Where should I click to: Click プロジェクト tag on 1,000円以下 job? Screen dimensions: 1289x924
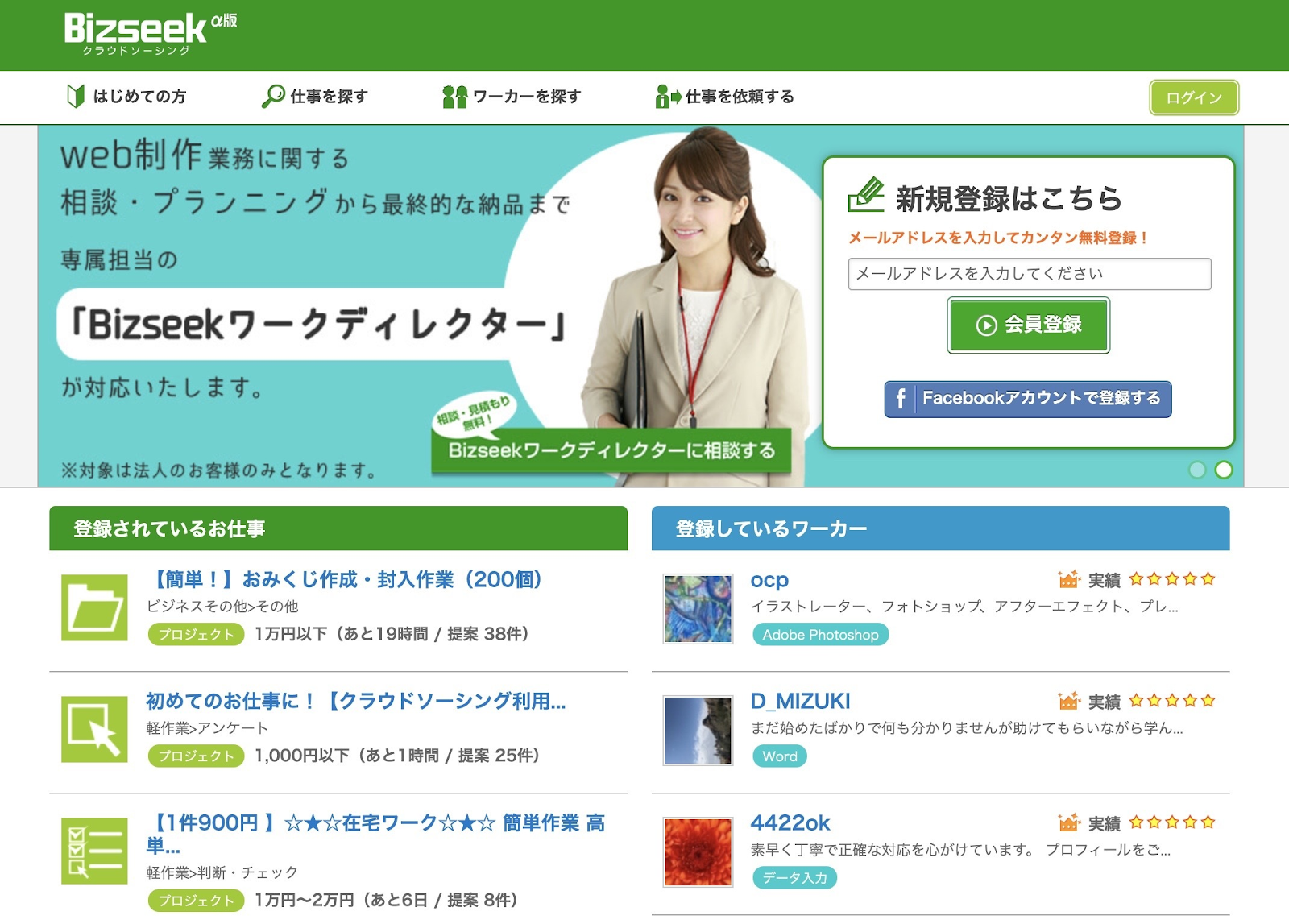tap(196, 756)
